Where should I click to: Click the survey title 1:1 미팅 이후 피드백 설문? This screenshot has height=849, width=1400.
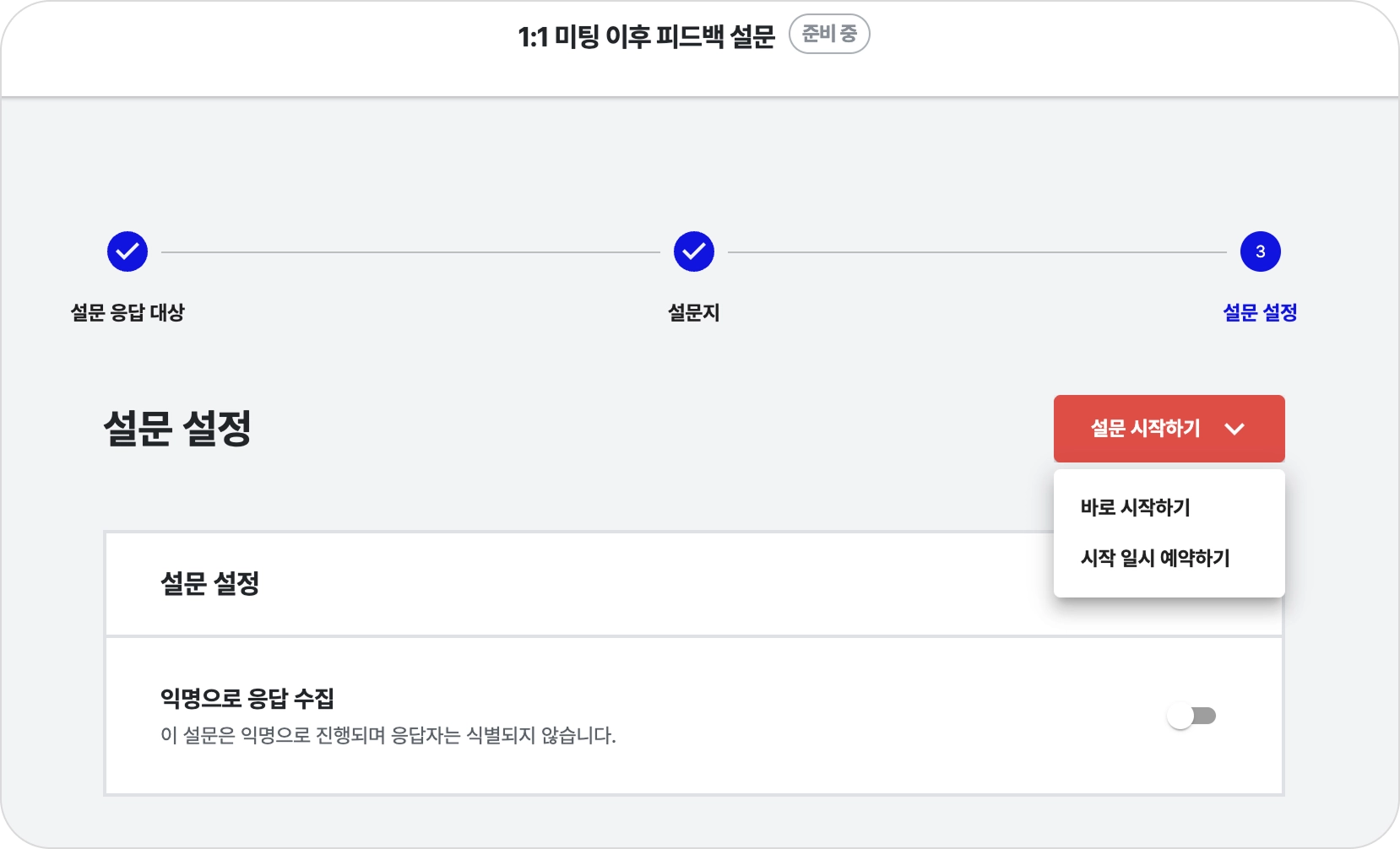tap(646, 36)
